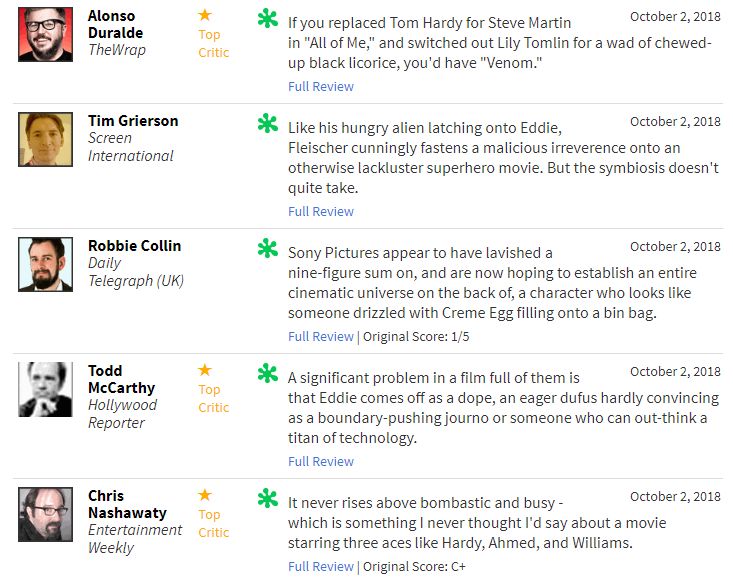733x578 pixels.
Task: Click the Top Critic star for Alonso Duralde
Action: [x=205, y=15]
